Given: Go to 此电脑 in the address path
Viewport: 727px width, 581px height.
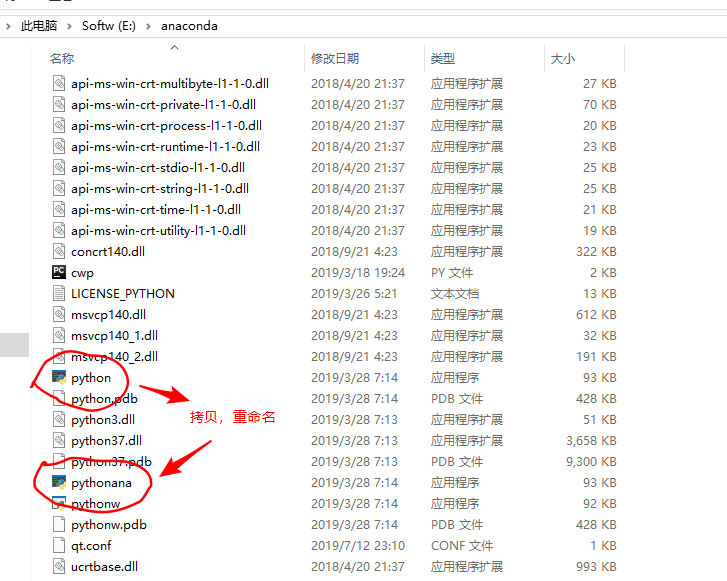Looking at the screenshot, I should [x=38, y=26].
